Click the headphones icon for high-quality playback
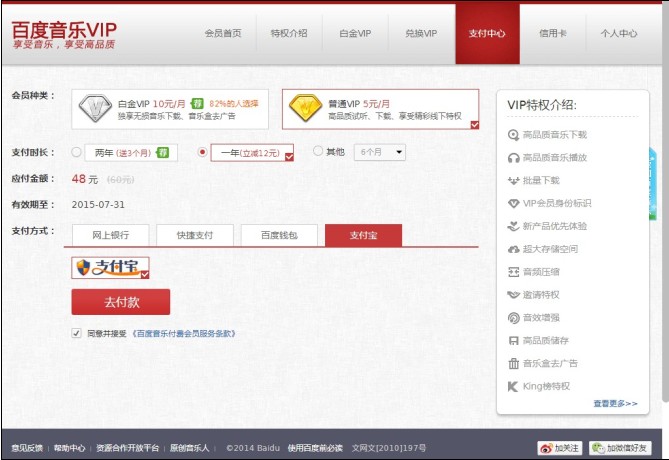The height and width of the screenshot is (460, 669). 513,158
